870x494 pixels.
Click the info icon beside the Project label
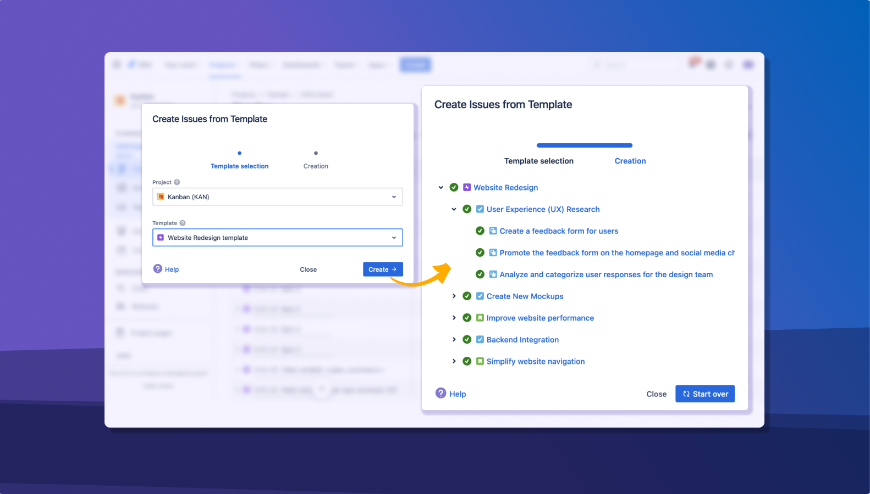click(x=177, y=182)
